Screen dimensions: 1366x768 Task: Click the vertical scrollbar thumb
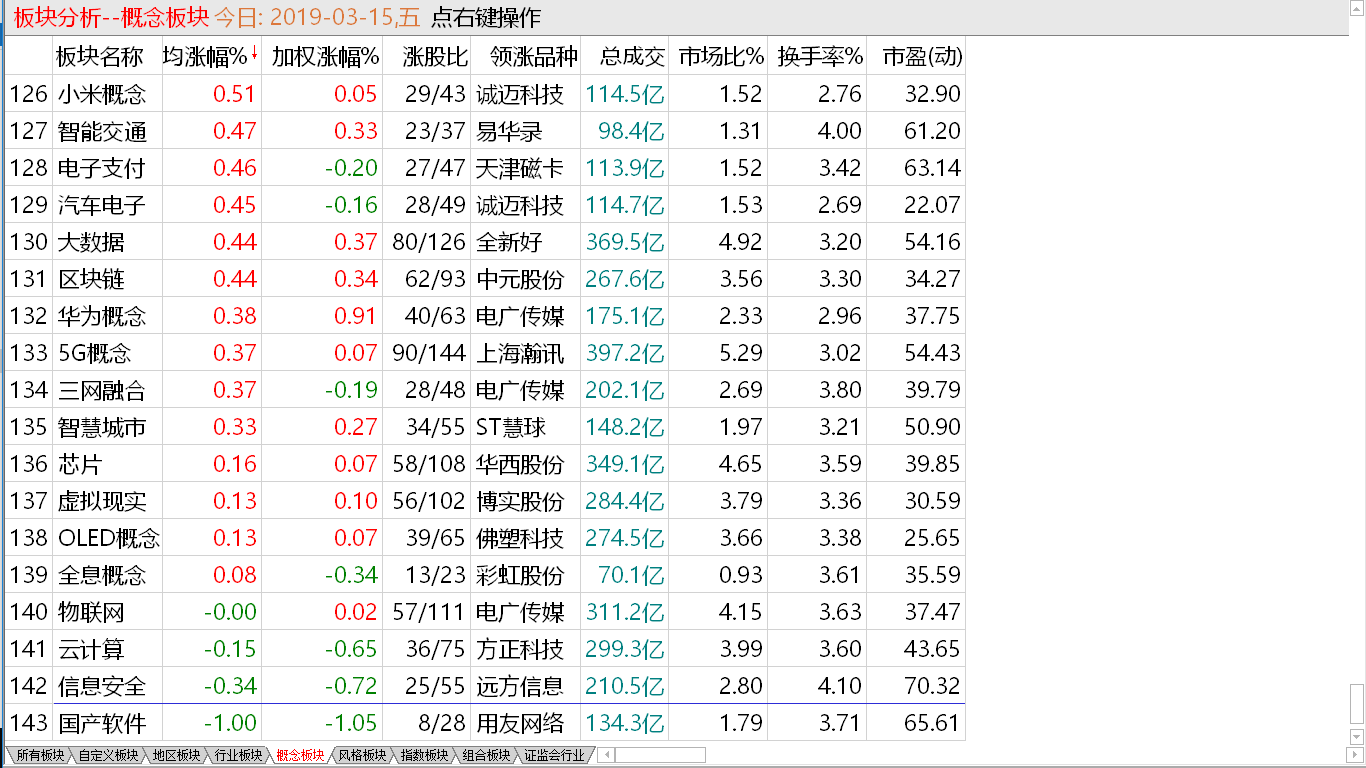pyautogui.click(x=1357, y=703)
